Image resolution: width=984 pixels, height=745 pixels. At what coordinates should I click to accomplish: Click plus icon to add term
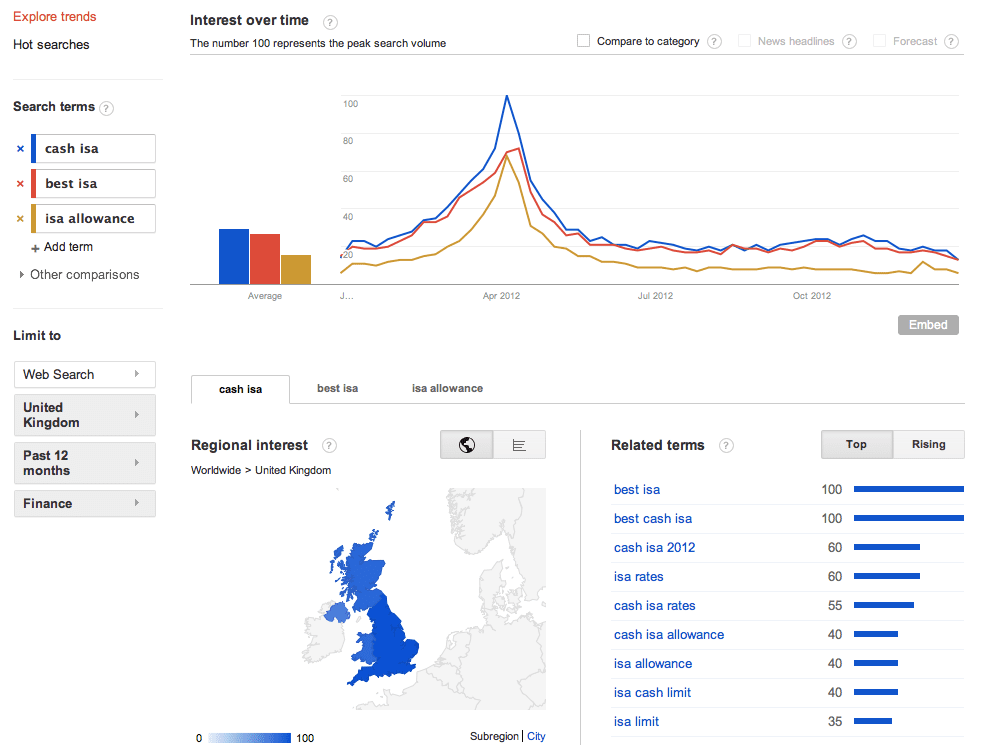[x=35, y=249]
